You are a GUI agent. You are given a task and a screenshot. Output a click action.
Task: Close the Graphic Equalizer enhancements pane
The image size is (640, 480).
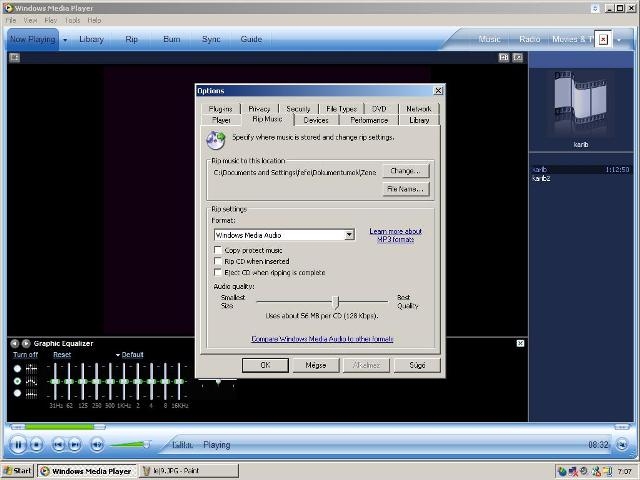coord(520,343)
